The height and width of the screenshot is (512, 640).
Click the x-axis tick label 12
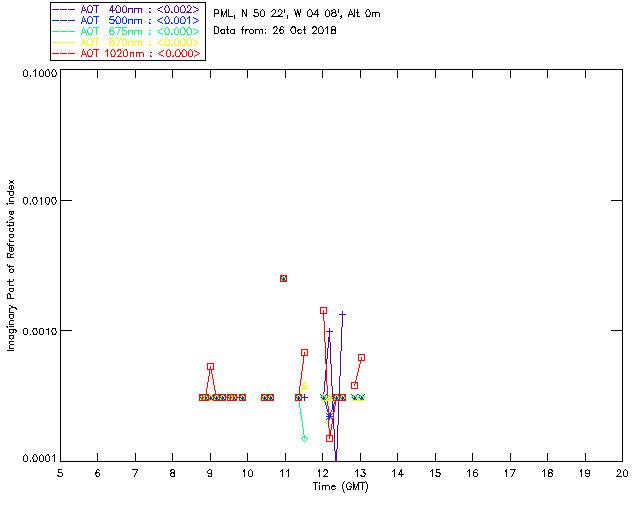(322, 473)
